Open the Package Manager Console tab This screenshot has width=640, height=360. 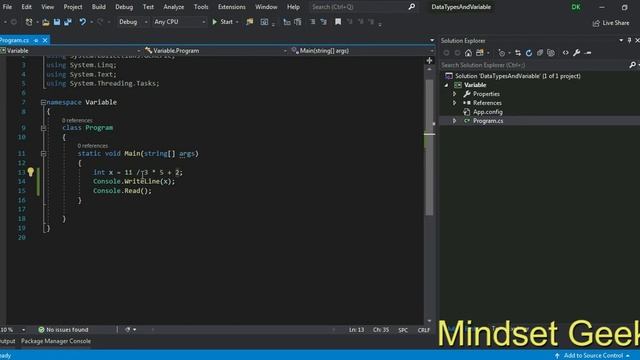click(x=56, y=341)
